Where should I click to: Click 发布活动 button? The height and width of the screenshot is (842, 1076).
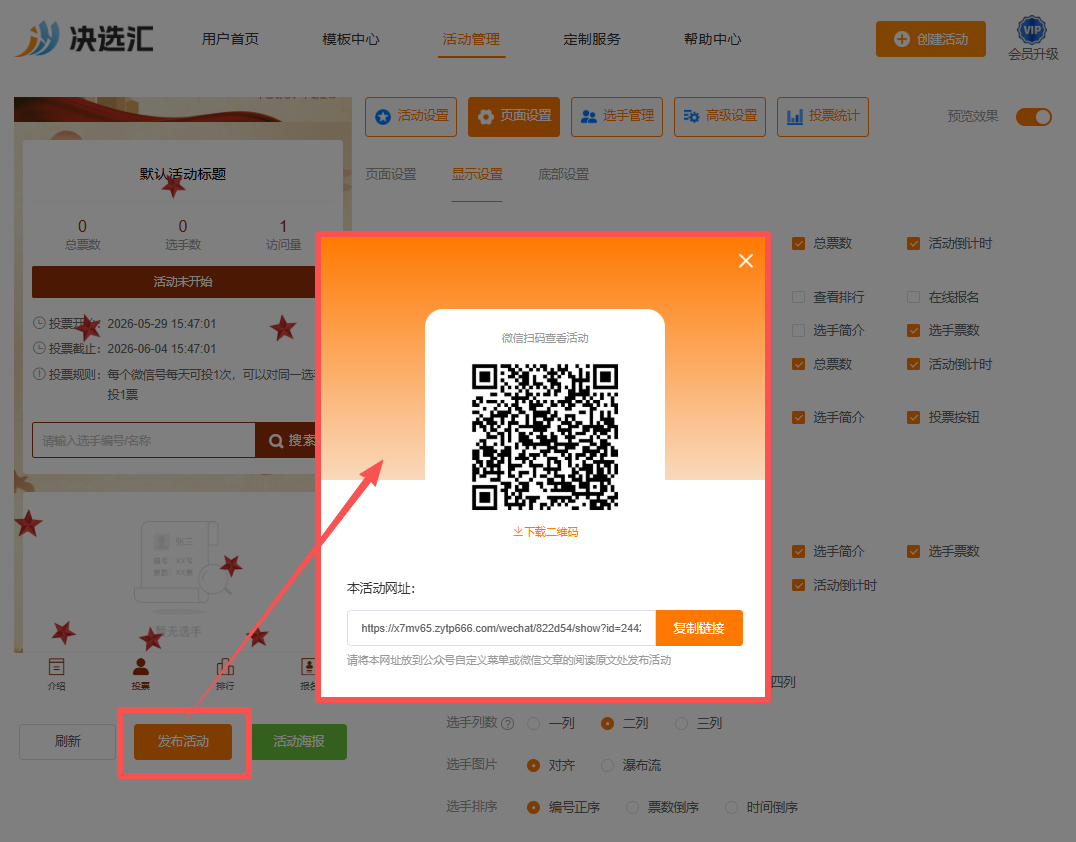(x=183, y=742)
